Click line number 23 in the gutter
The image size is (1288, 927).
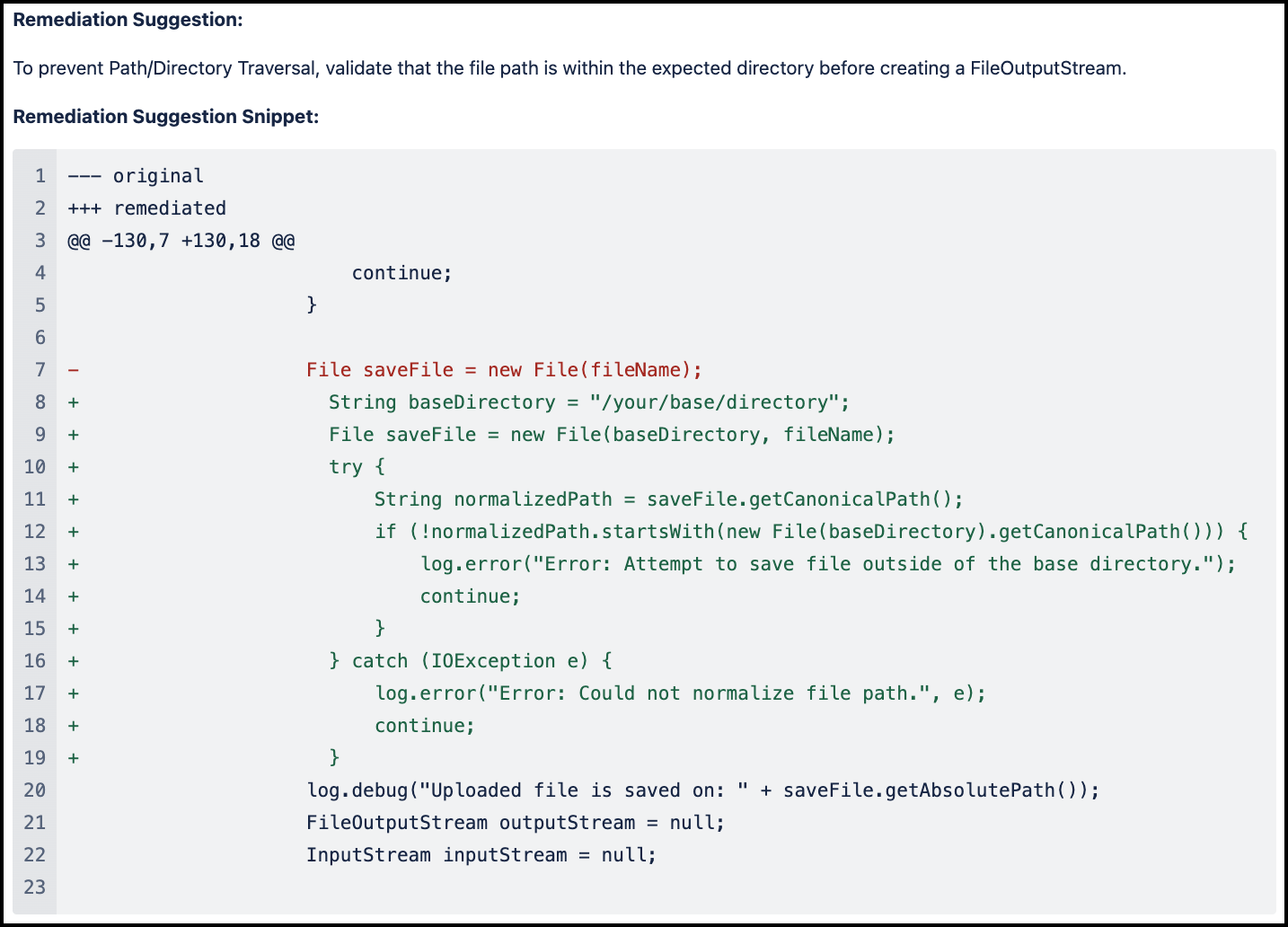tap(35, 887)
